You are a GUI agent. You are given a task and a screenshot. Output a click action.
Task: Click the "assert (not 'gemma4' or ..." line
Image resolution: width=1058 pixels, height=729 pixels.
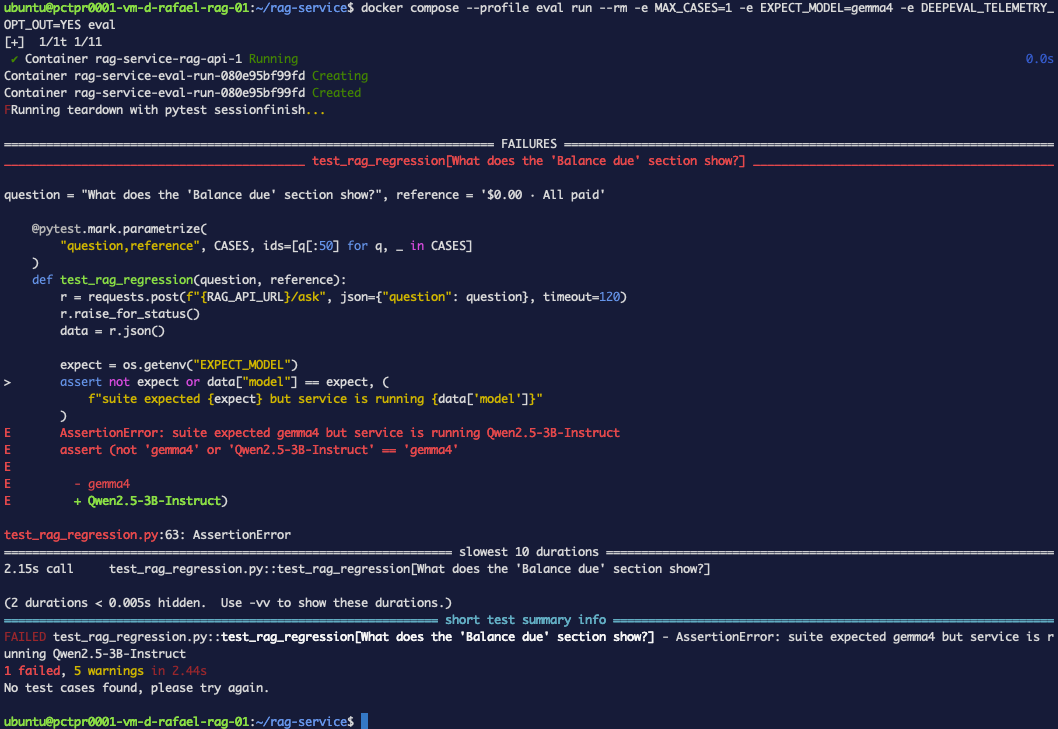pyautogui.click(x=259, y=450)
